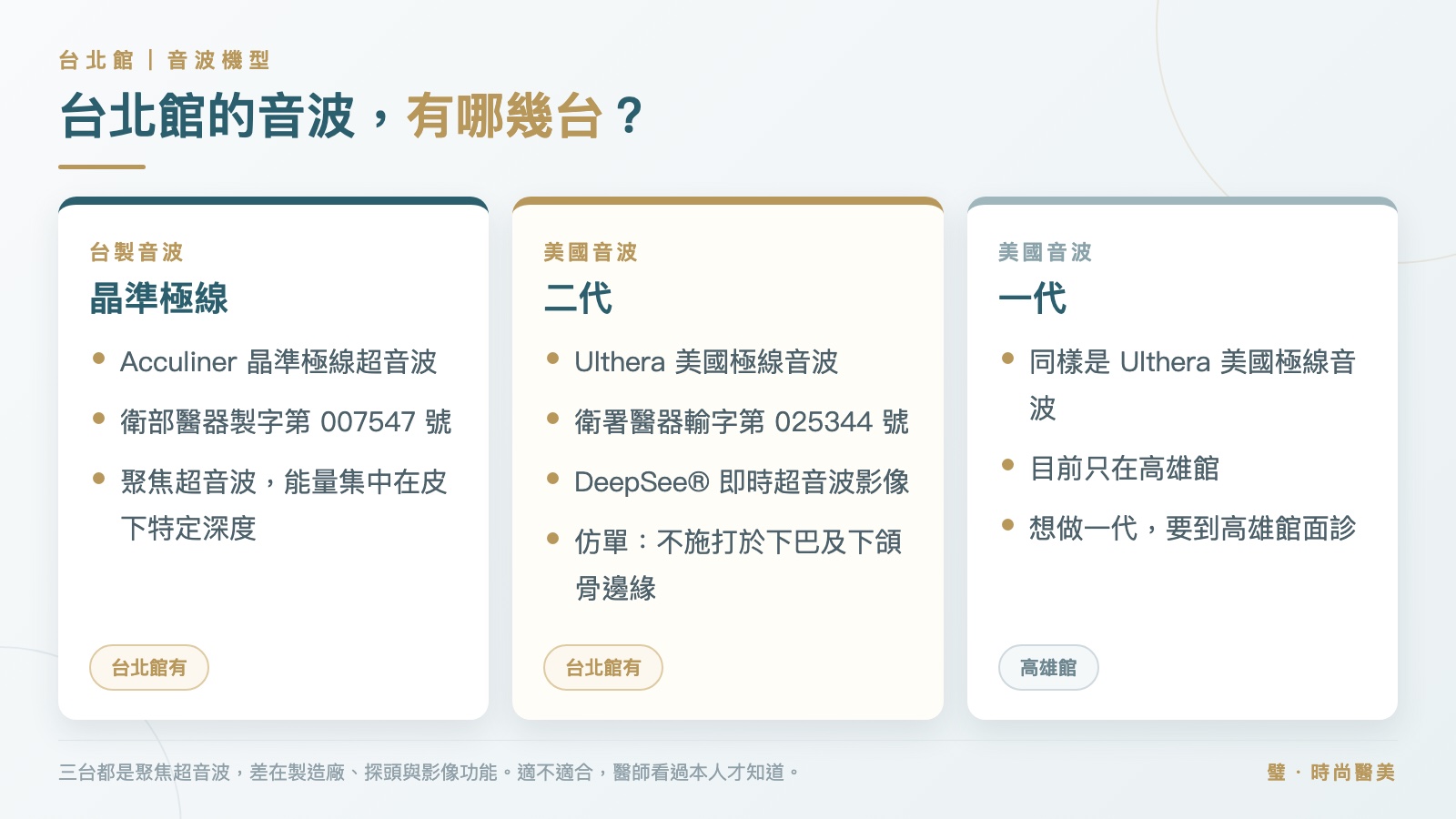Select the card title 晶準極線
The width and height of the screenshot is (1456, 819).
(158, 298)
